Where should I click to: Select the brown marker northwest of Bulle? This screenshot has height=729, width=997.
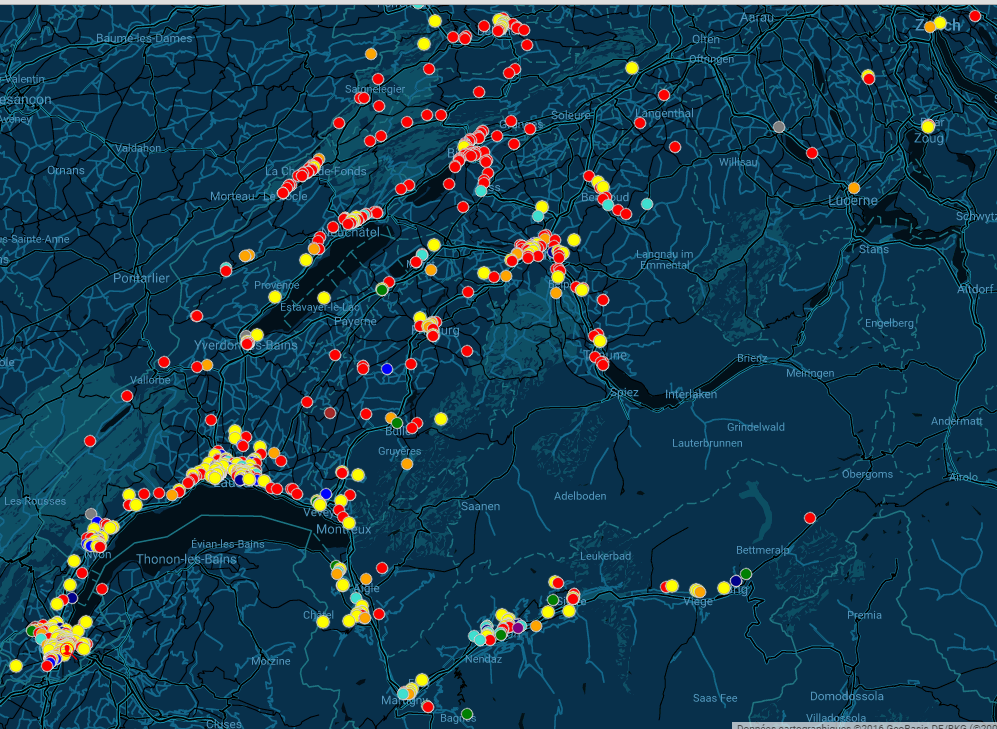tap(330, 412)
